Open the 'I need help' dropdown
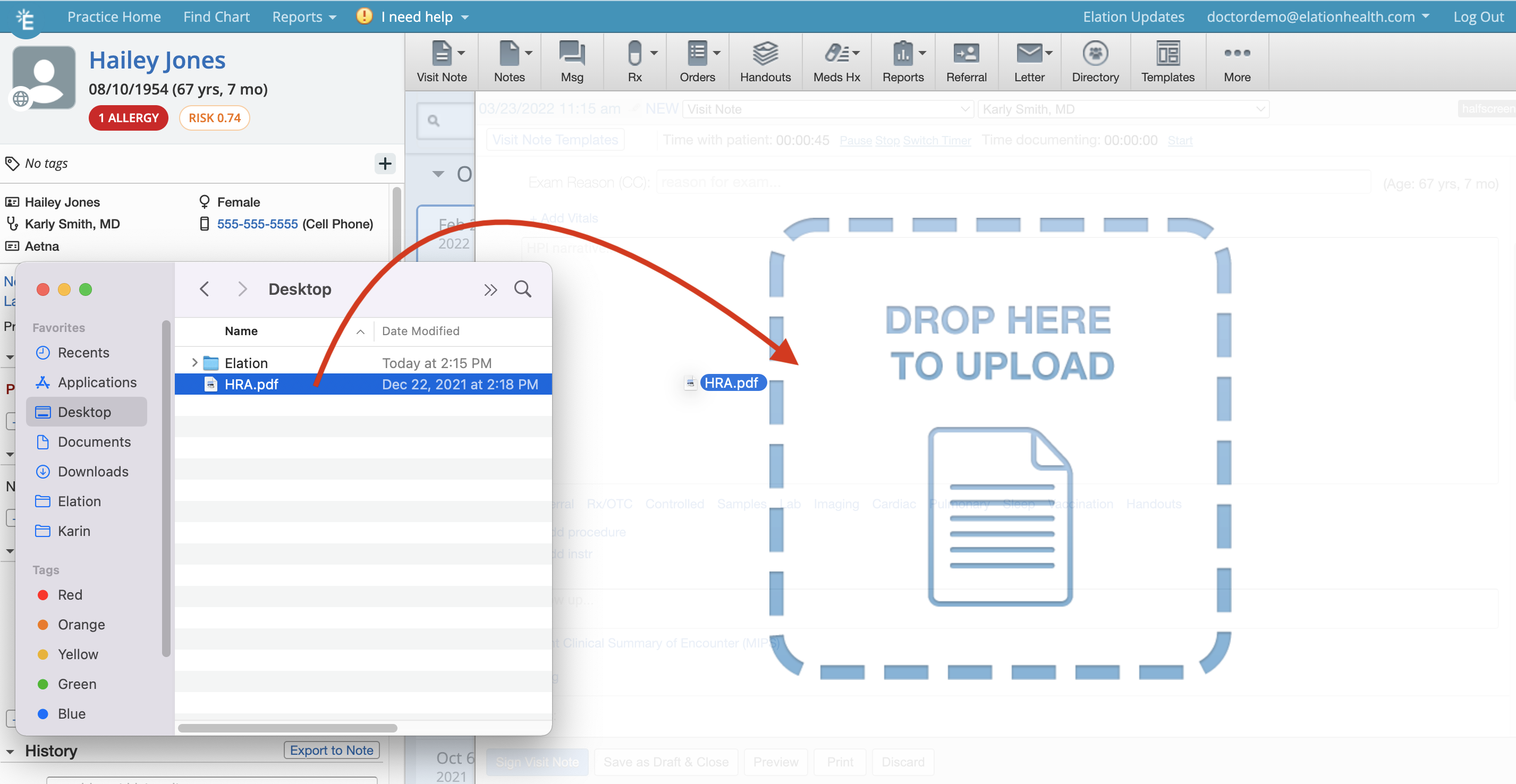The width and height of the screenshot is (1516, 784). click(412, 16)
